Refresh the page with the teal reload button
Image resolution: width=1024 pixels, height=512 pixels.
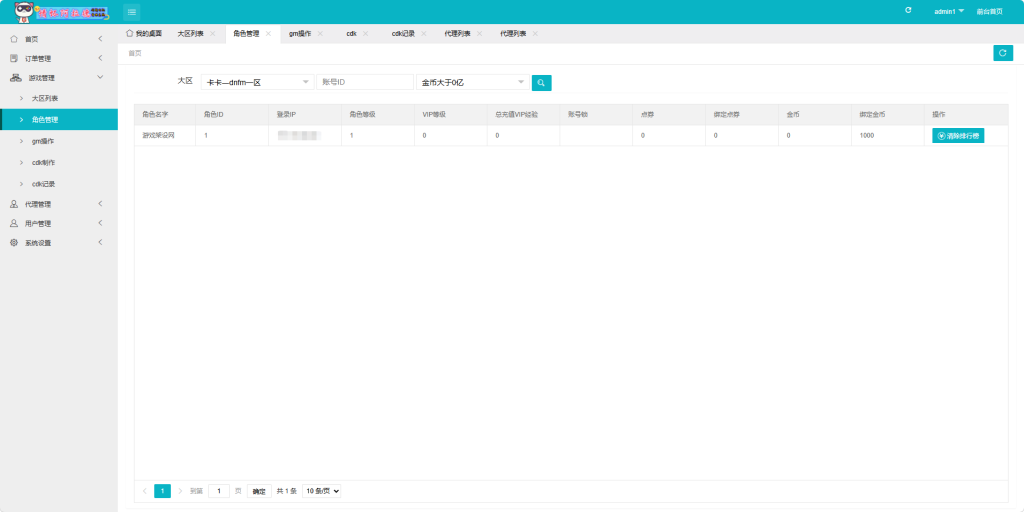(1002, 54)
